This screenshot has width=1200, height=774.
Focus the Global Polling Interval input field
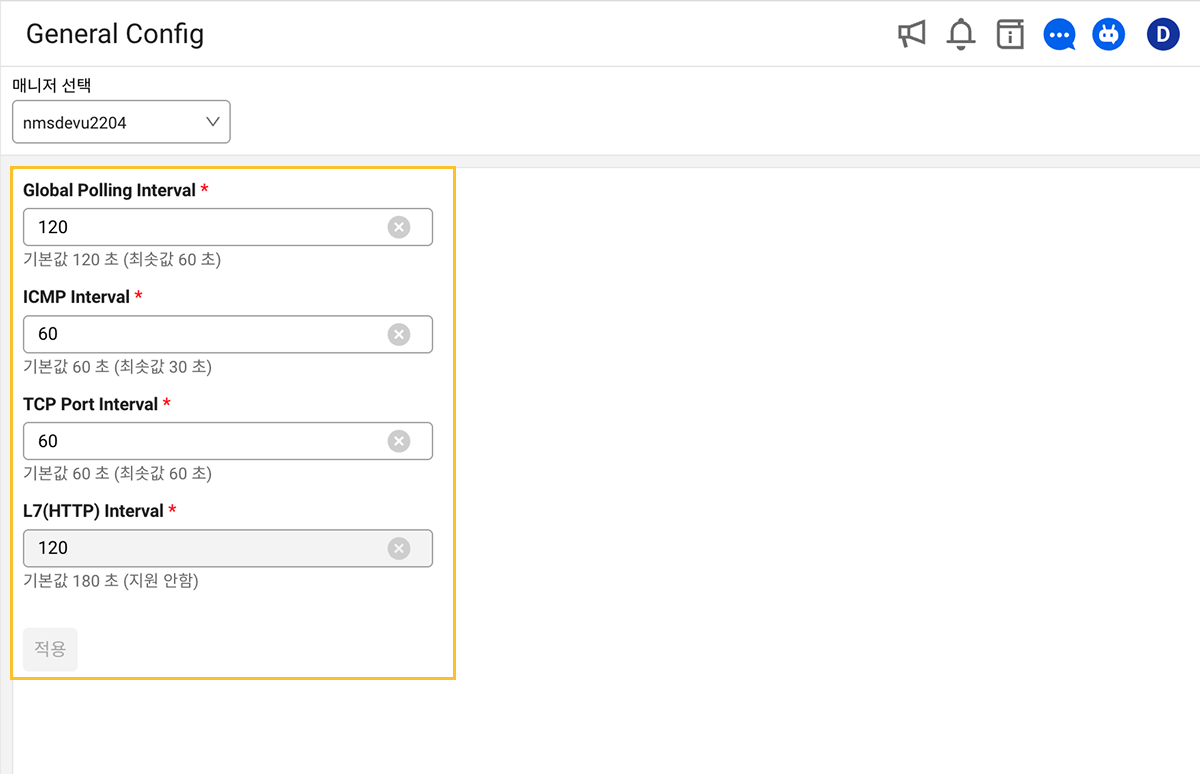tap(200, 227)
